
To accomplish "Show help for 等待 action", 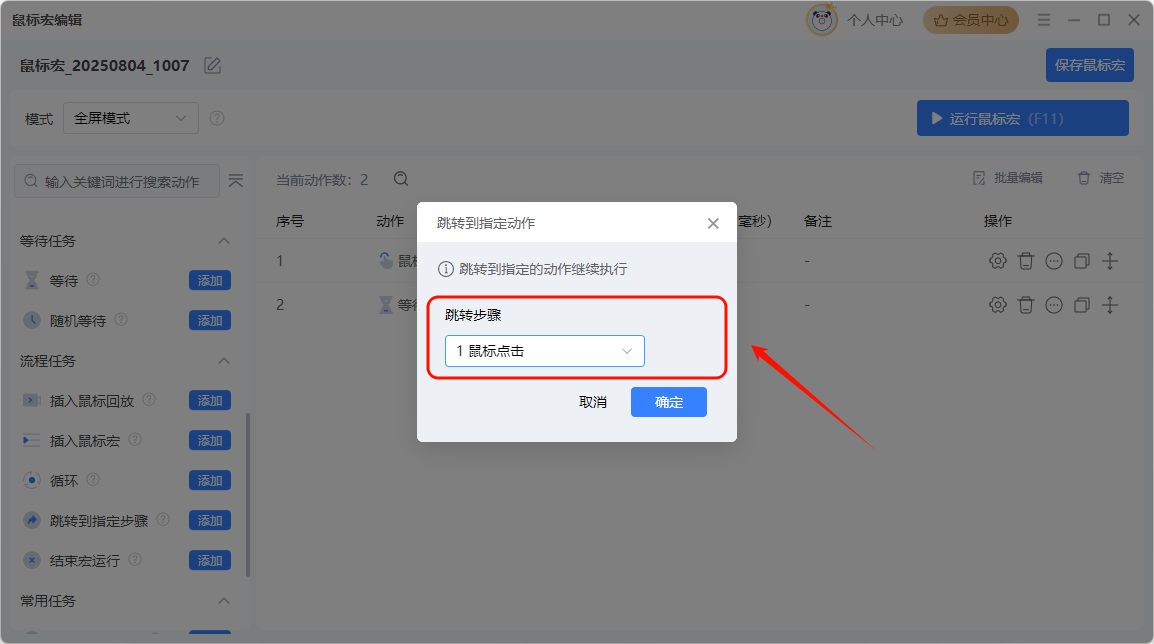I will pyautogui.click(x=93, y=280).
